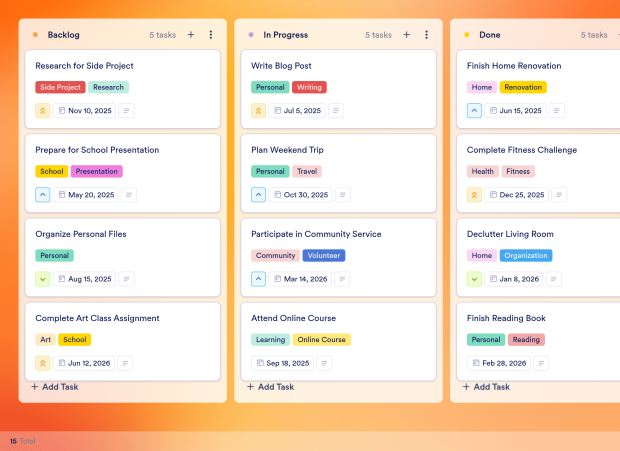The image size is (620, 451).
Task: Select the Writing tag on Write Blog Post
Action: pos(309,87)
